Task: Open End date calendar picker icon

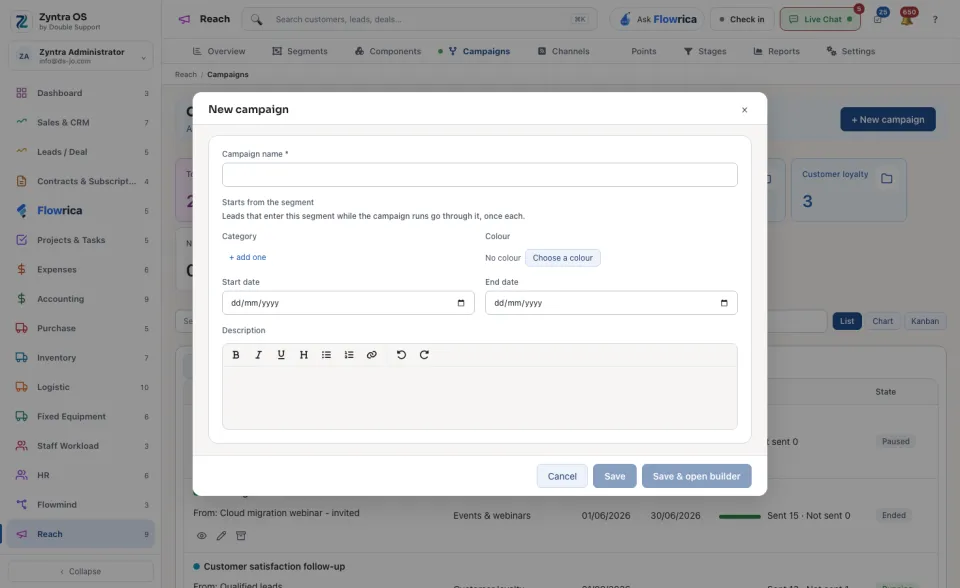Action: pos(724,303)
